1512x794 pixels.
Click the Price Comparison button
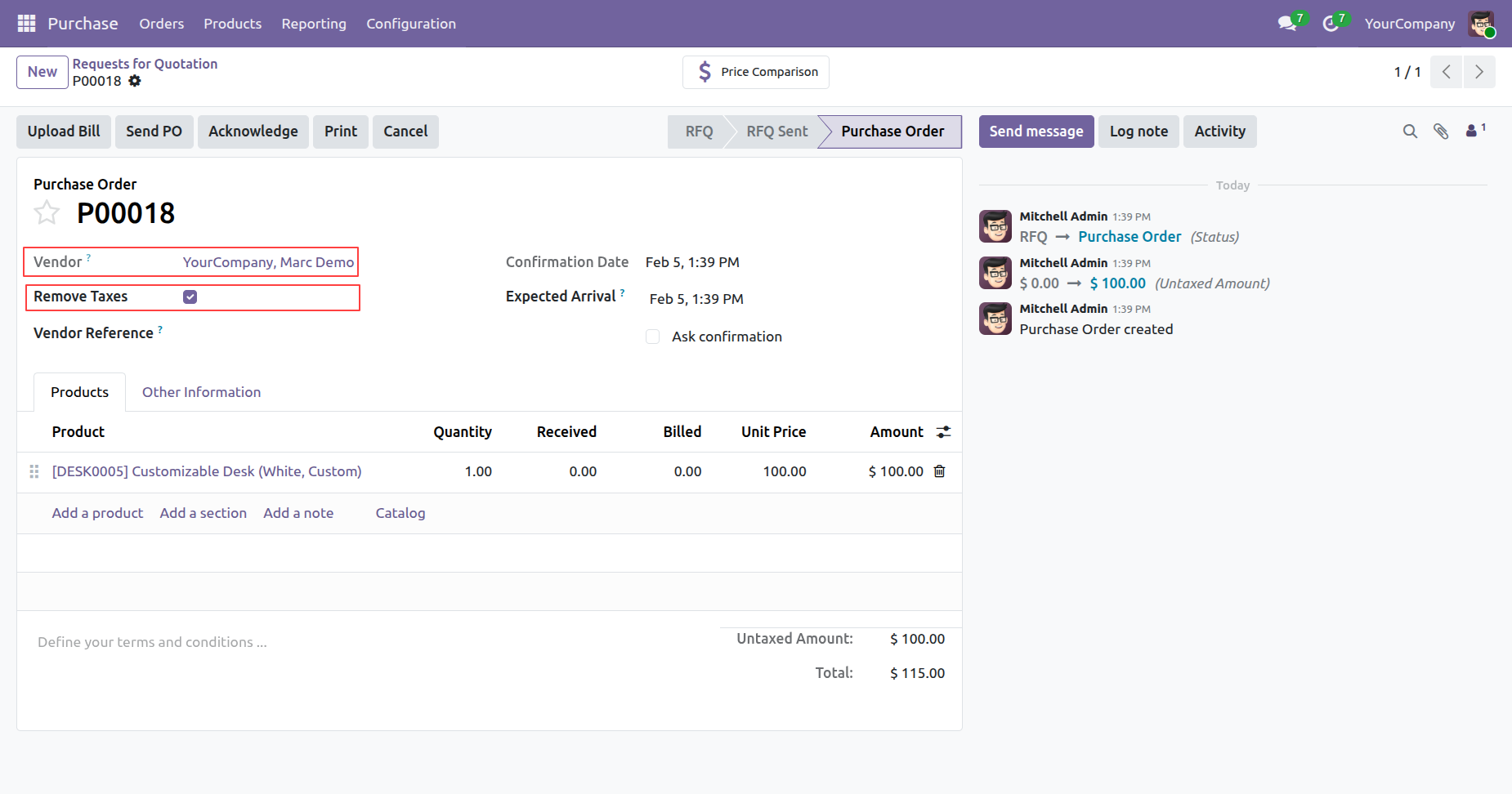pos(755,72)
